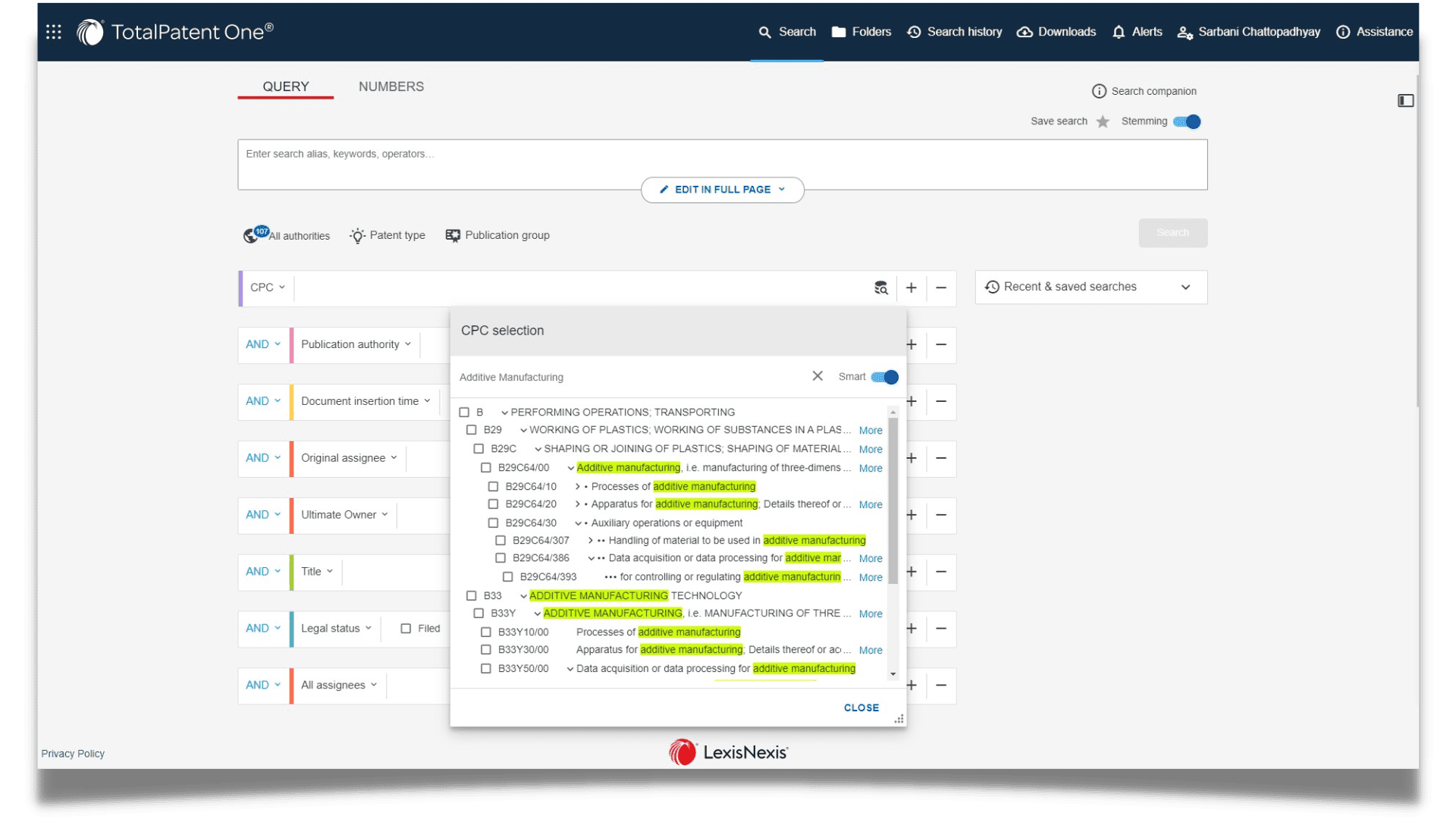The height and width of the screenshot is (819, 1456).
Task: Add a row with the CPC plus icon
Action: click(x=912, y=287)
